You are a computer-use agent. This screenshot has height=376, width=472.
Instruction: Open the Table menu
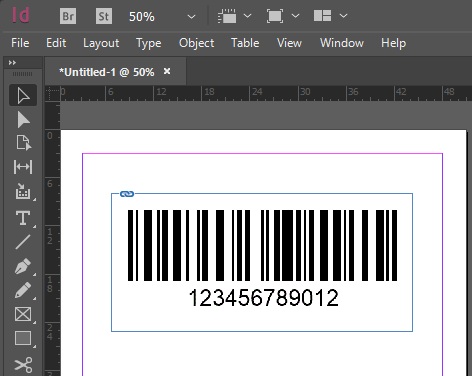click(x=245, y=43)
